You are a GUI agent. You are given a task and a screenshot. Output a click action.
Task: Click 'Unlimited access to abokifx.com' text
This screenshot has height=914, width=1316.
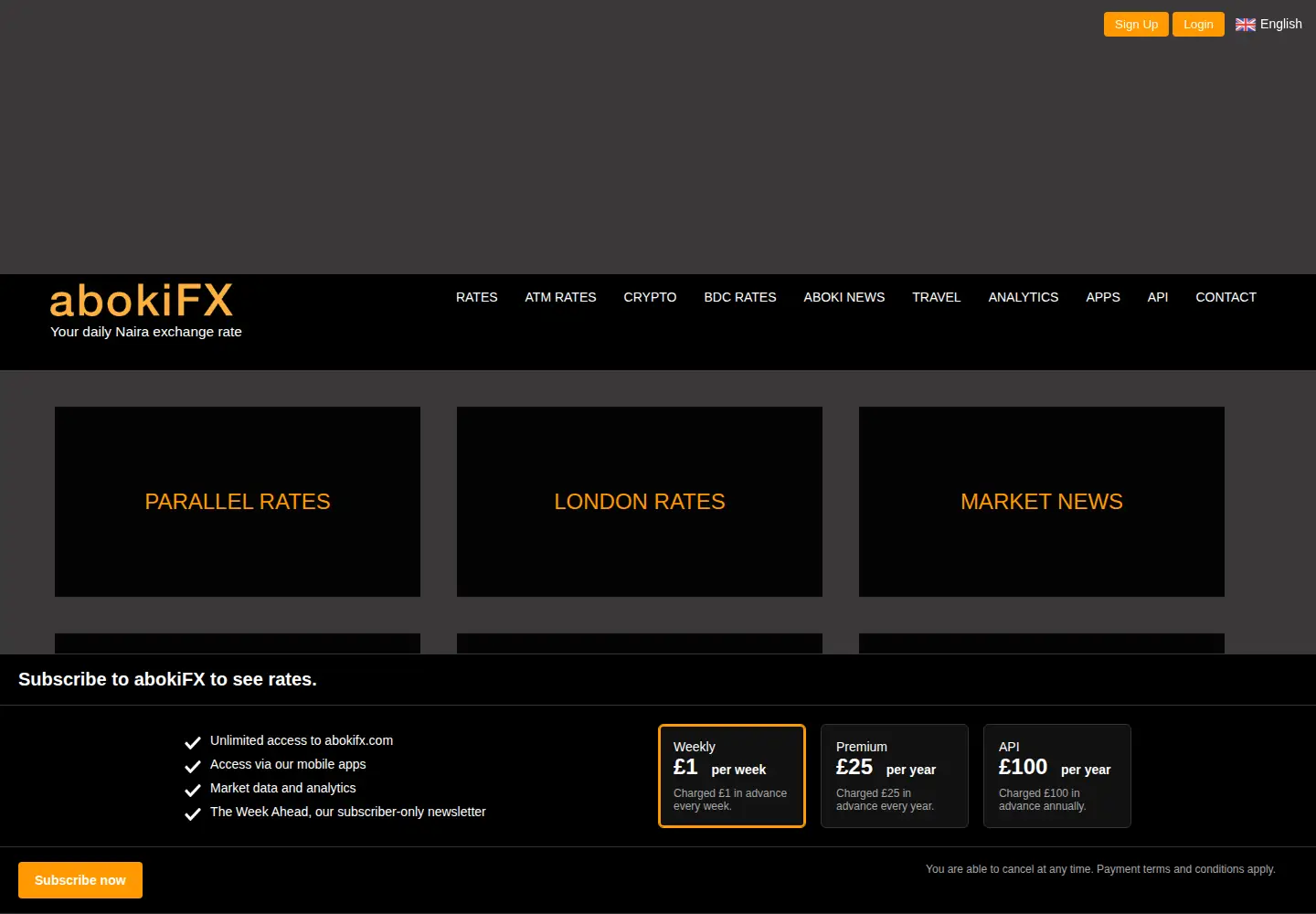click(302, 740)
